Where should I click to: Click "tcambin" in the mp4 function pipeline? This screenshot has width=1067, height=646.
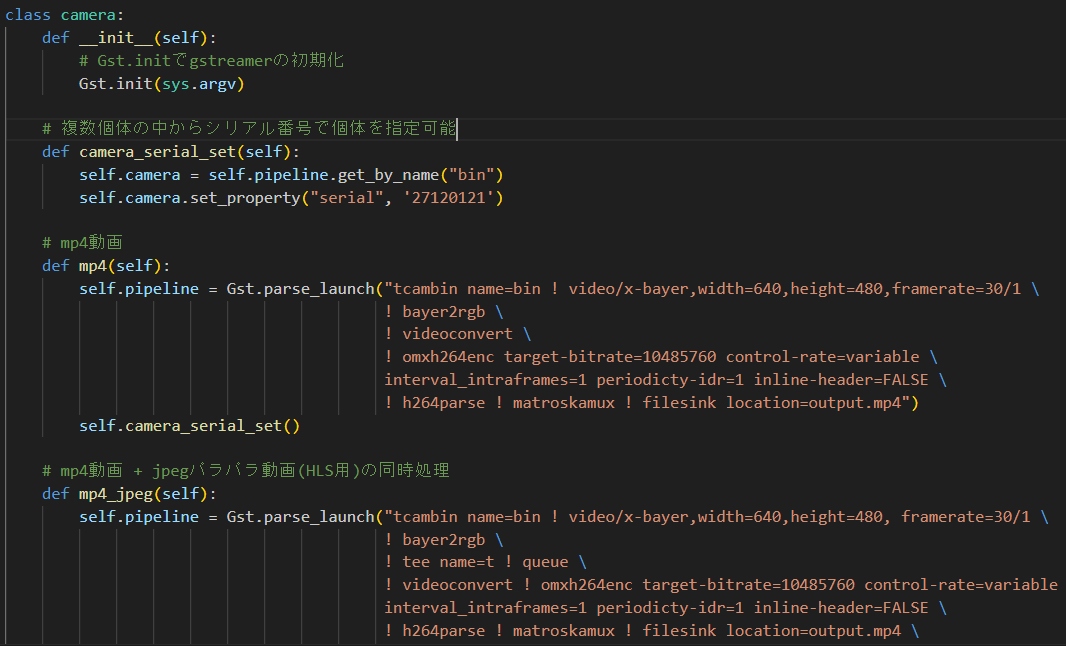coord(425,289)
